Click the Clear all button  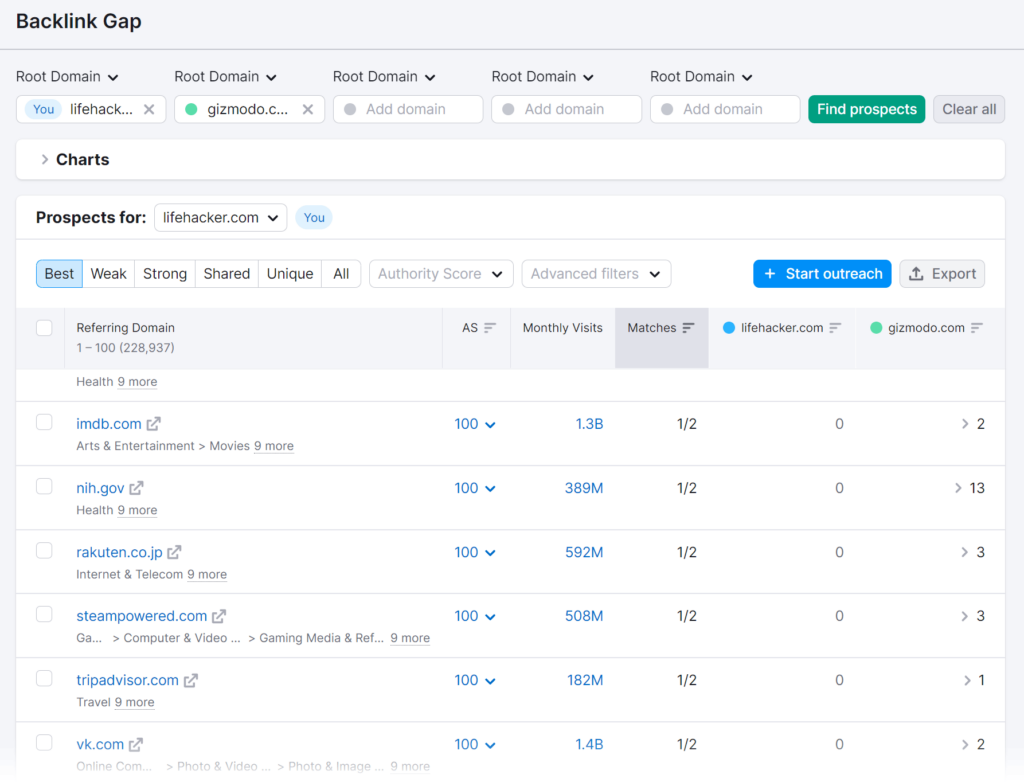pyautogui.click(x=969, y=109)
